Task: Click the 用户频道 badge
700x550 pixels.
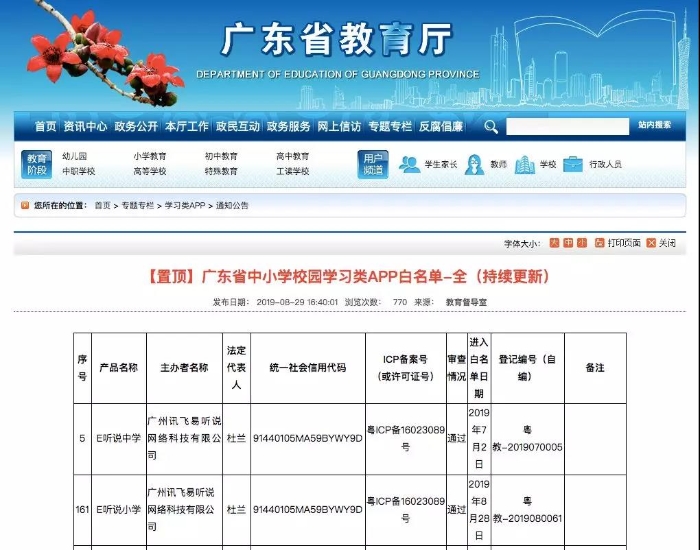Action: [x=373, y=164]
